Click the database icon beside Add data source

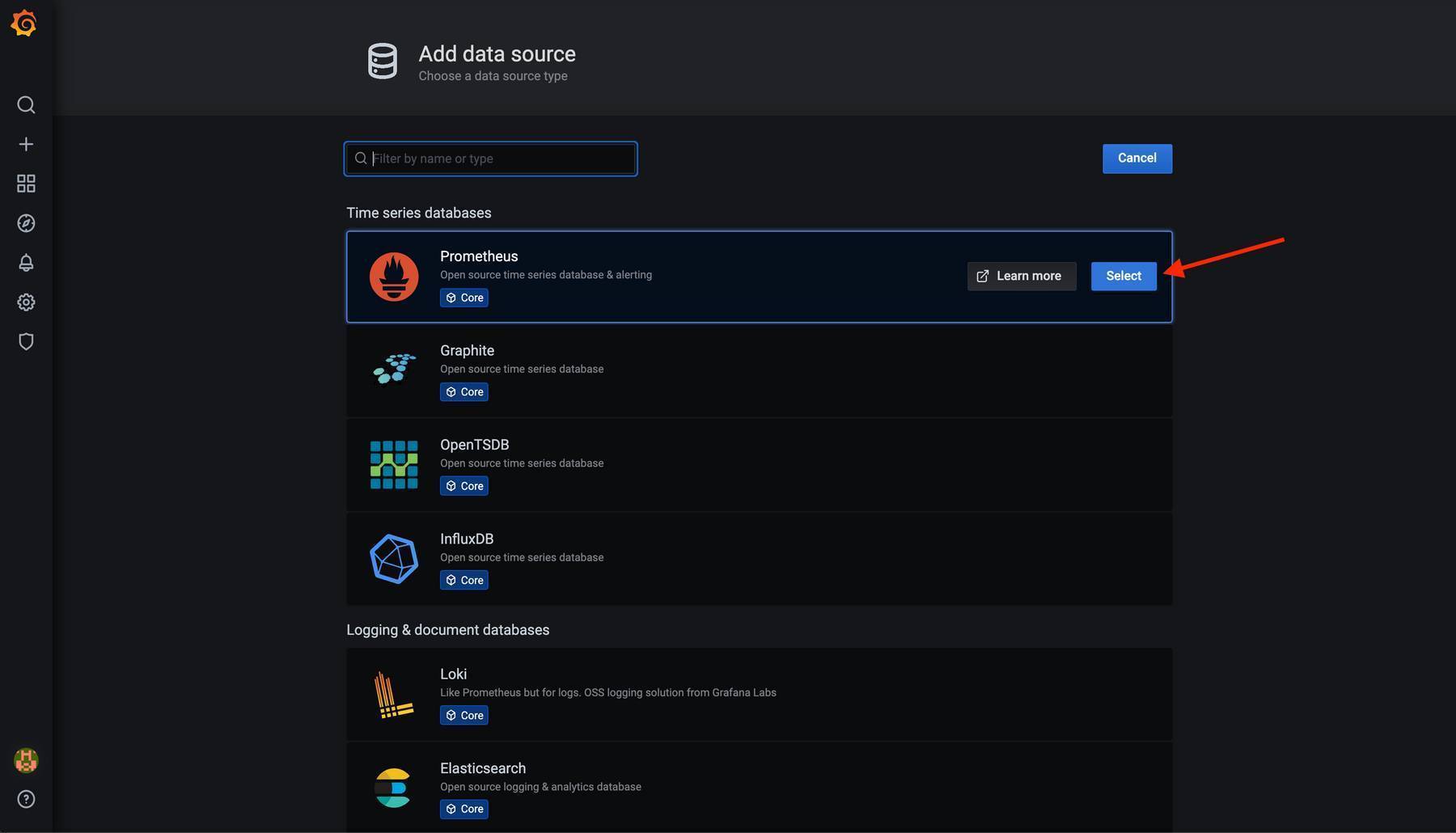[383, 61]
